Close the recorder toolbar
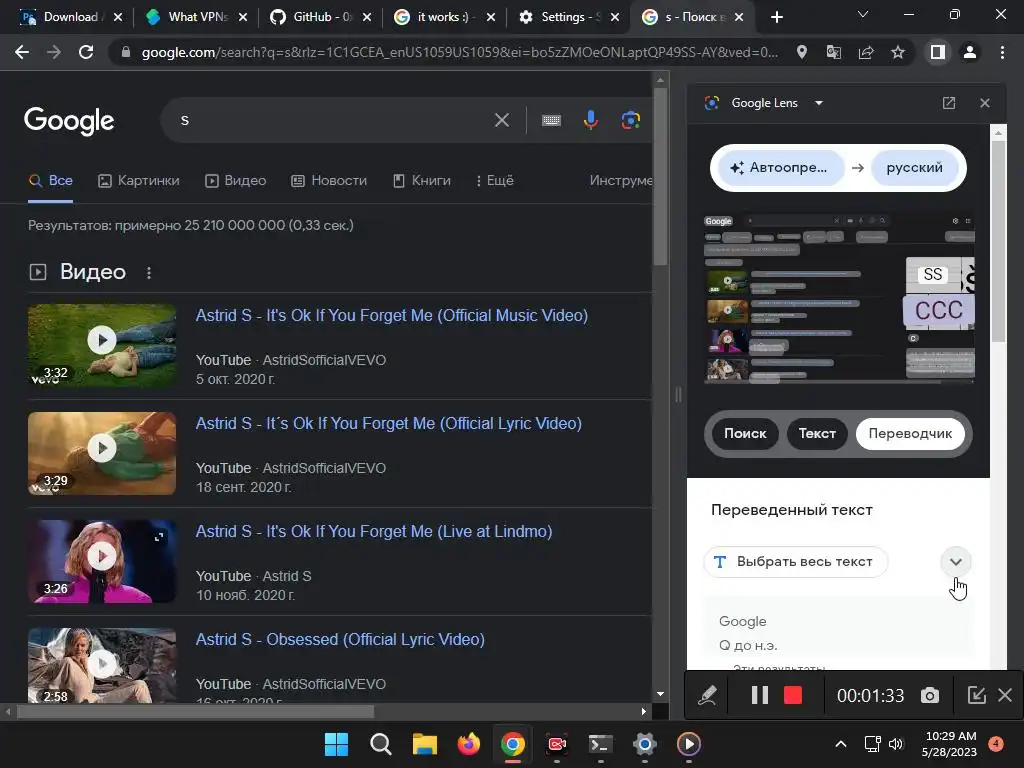The image size is (1024, 768). (1005, 695)
